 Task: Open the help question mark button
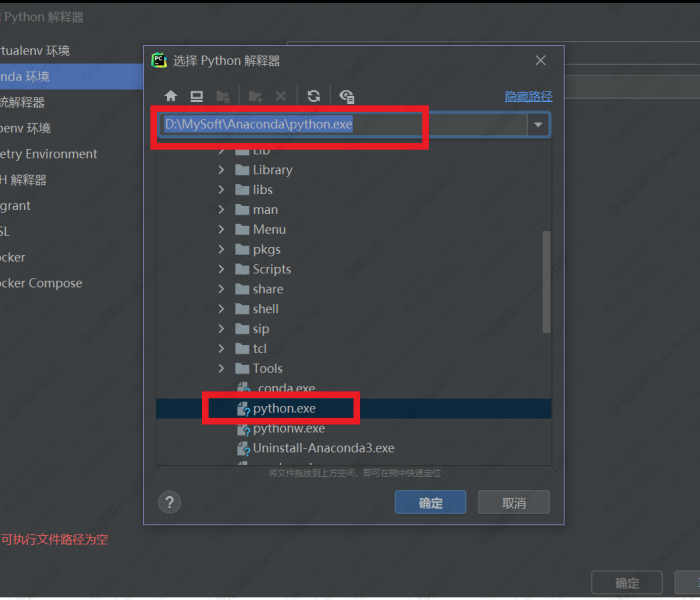pos(170,502)
